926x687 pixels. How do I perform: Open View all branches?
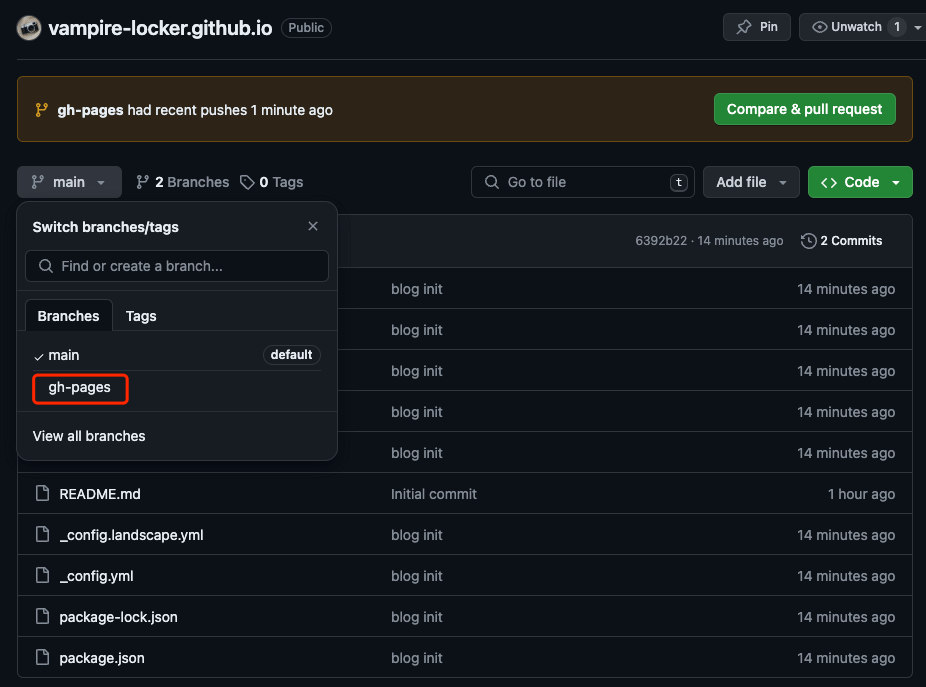click(89, 436)
